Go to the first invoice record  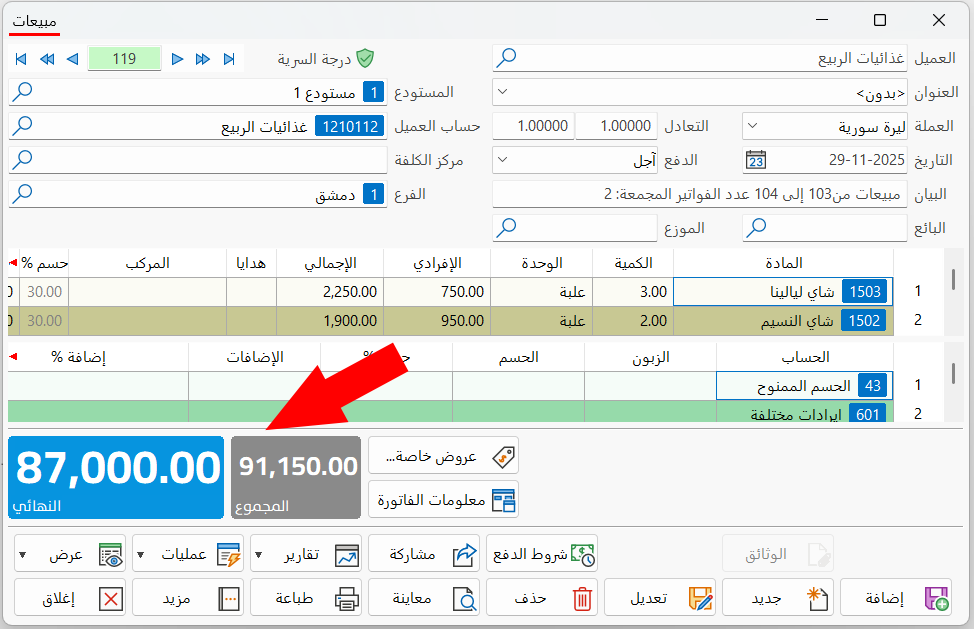[x=20, y=59]
